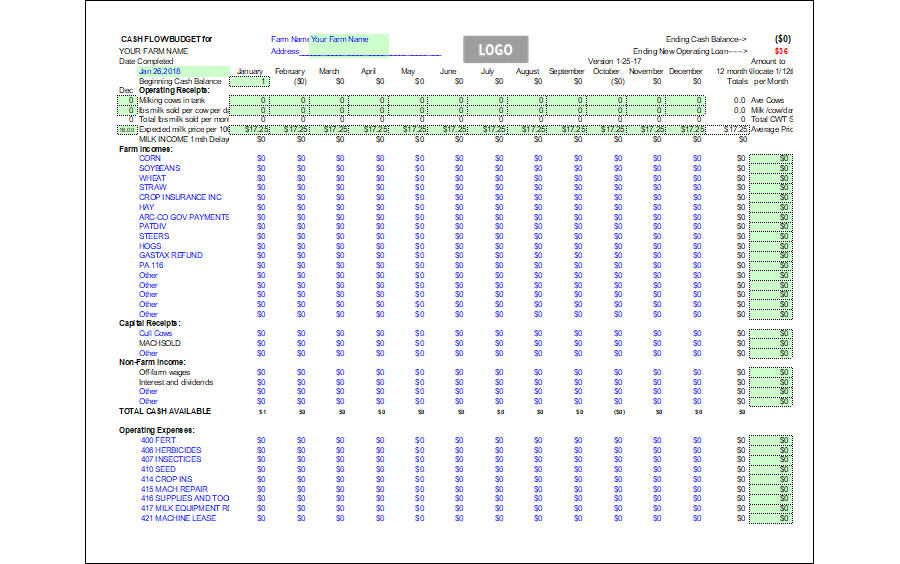Select the green per-month cell in 400 FERT row
Image resolution: width=900 pixels, height=564 pixels.
(771, 441)
